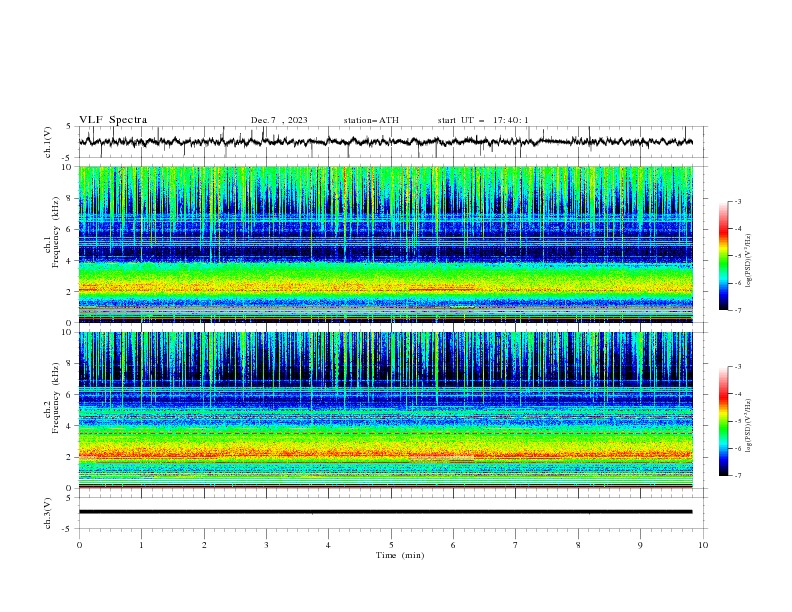The height and width of the screenshot is (612, 792).
Task: Click time axis tick label "1"
Action: tap(141, 545)
